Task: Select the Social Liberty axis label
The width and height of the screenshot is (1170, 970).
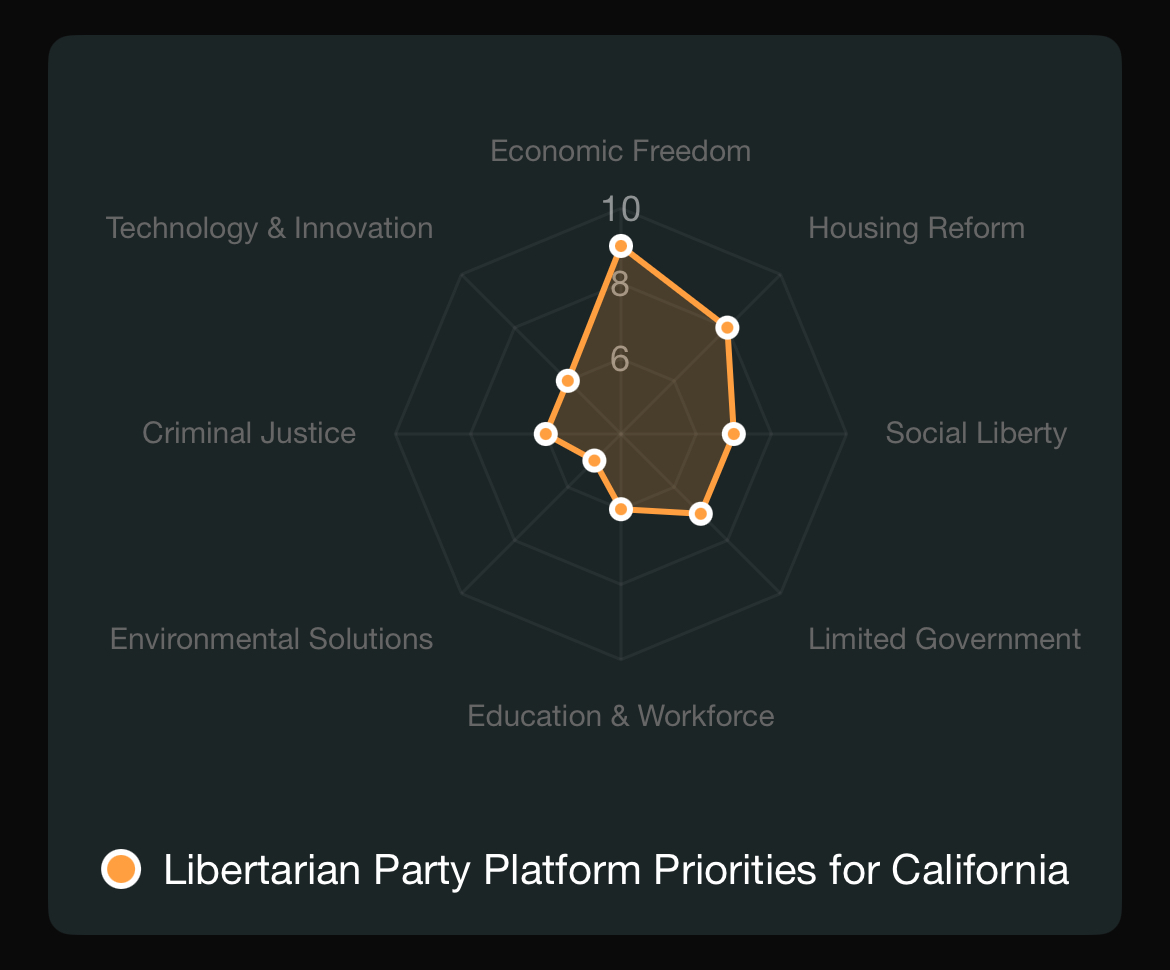Action: click(976, 434)
